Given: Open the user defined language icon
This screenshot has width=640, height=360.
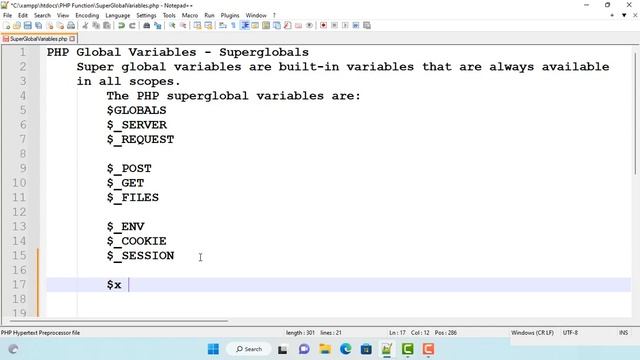Looking at the screenshot, I should pos(255,25).
